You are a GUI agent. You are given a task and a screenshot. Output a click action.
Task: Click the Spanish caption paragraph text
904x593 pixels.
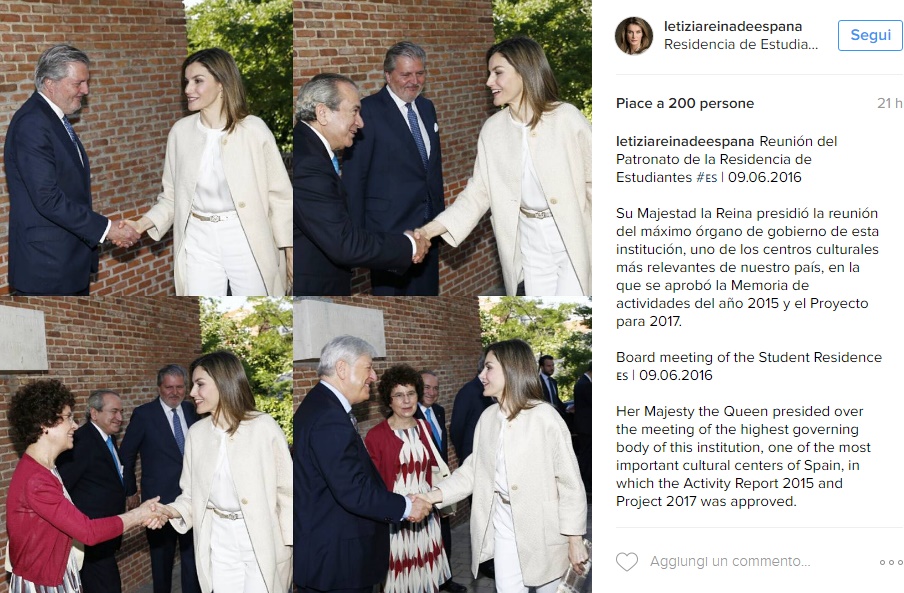(x=747, y=267)
